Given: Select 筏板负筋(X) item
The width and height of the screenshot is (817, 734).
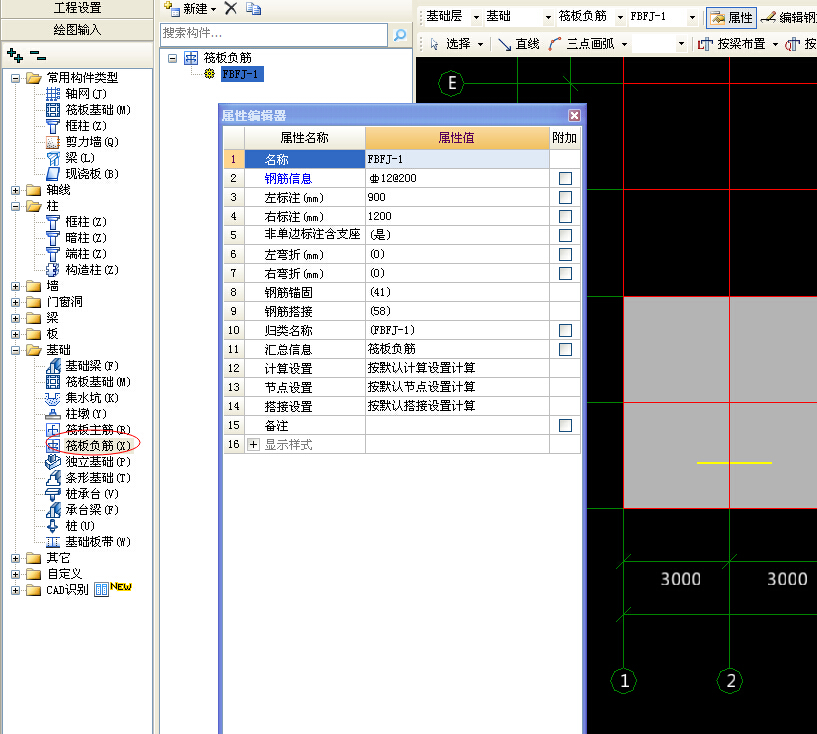Looking at the screenshot, I should click(x=88, y=445).
